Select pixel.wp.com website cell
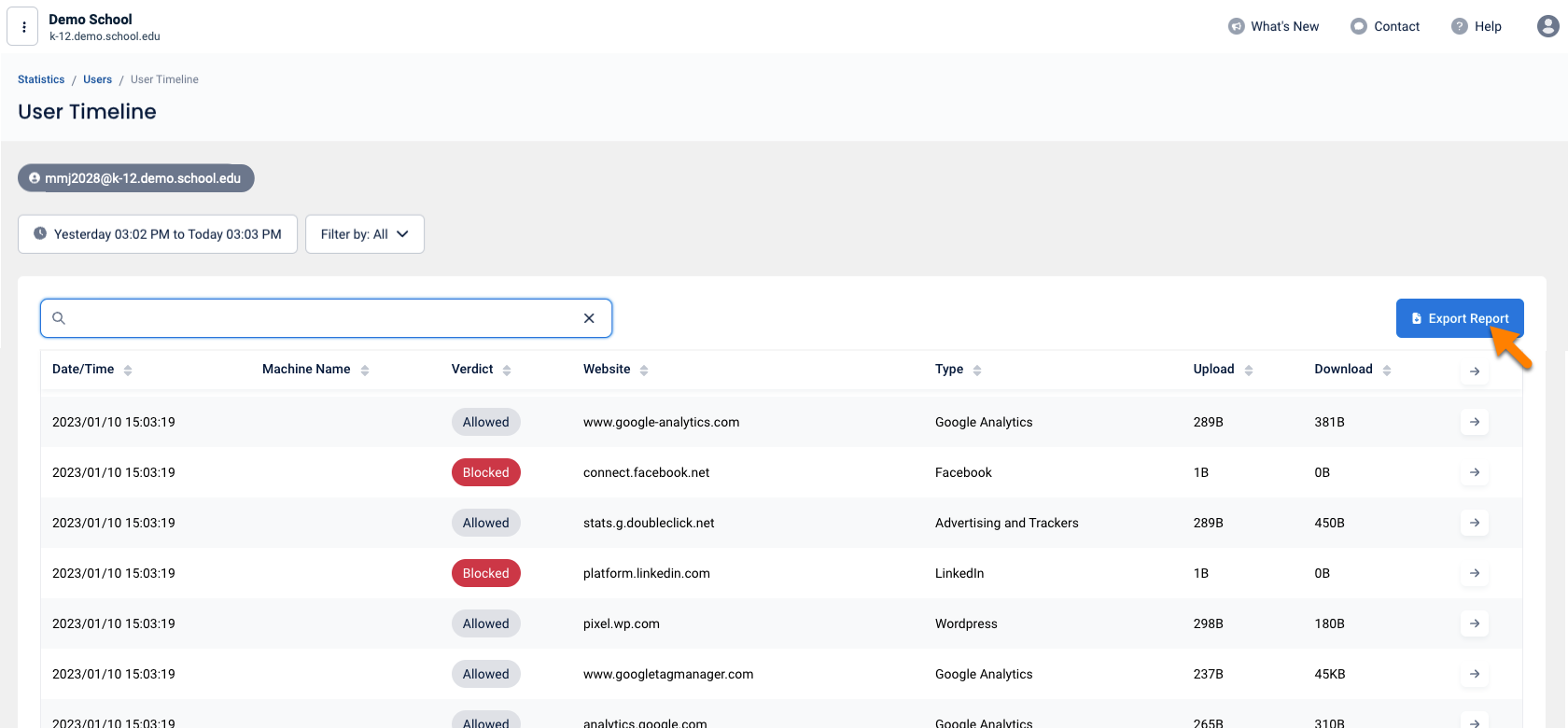 click(x=622, y=623)
